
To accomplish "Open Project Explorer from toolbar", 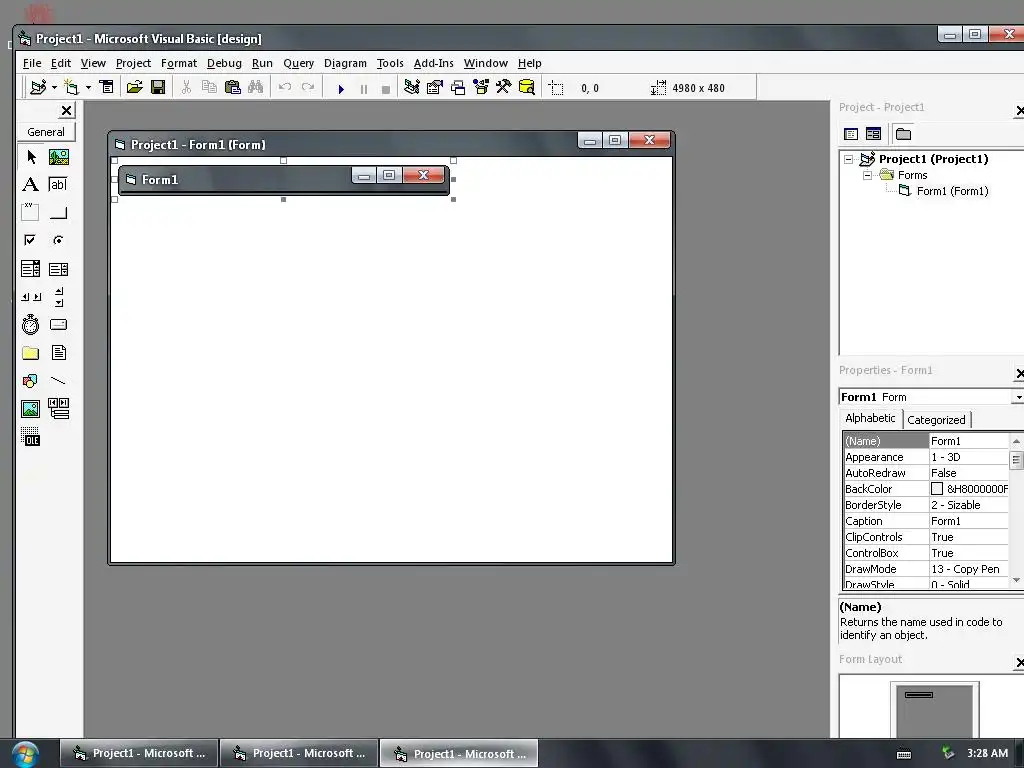I will point(411,87).
